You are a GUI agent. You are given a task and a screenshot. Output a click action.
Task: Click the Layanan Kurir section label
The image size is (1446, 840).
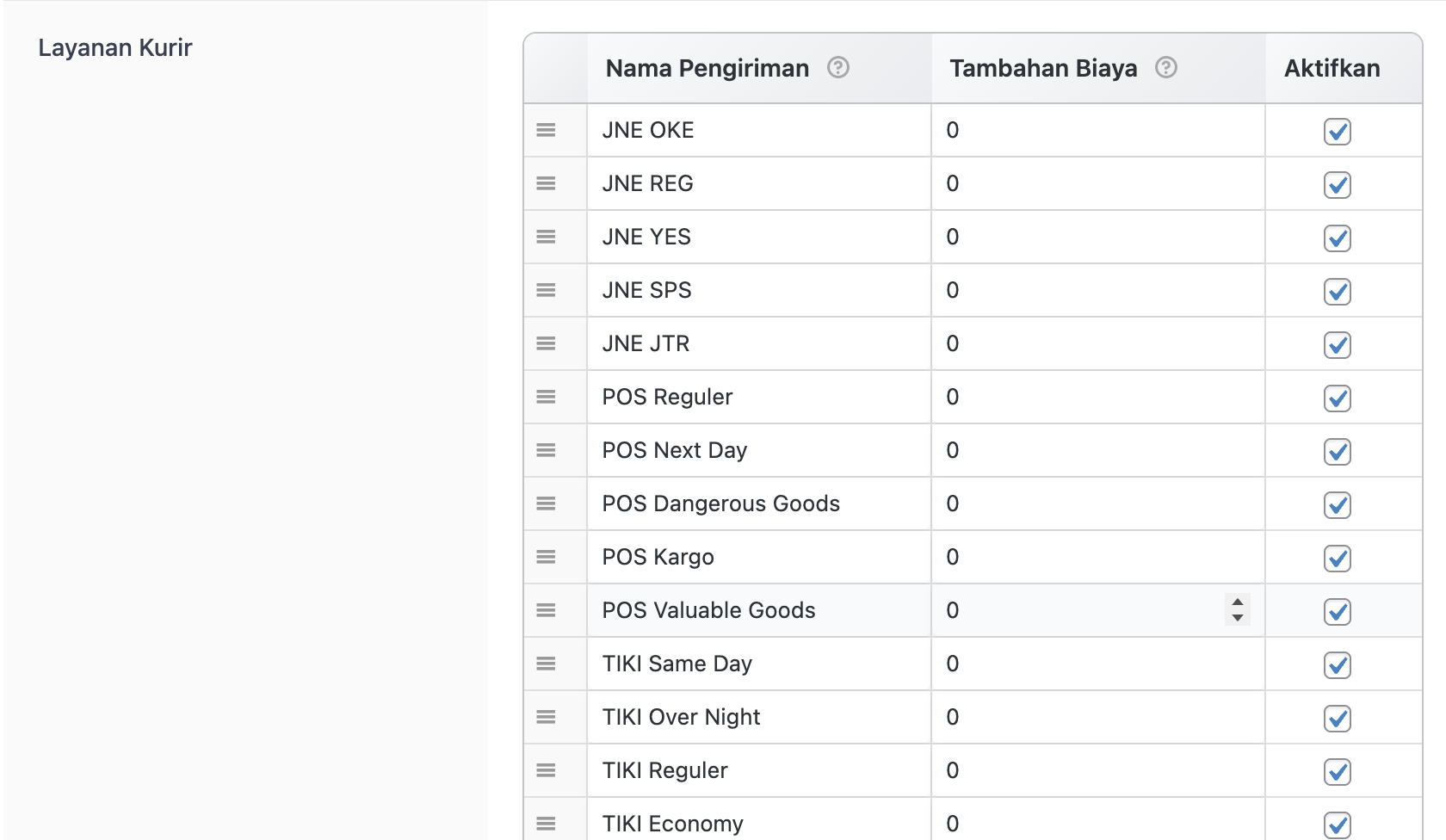(115, 47)
